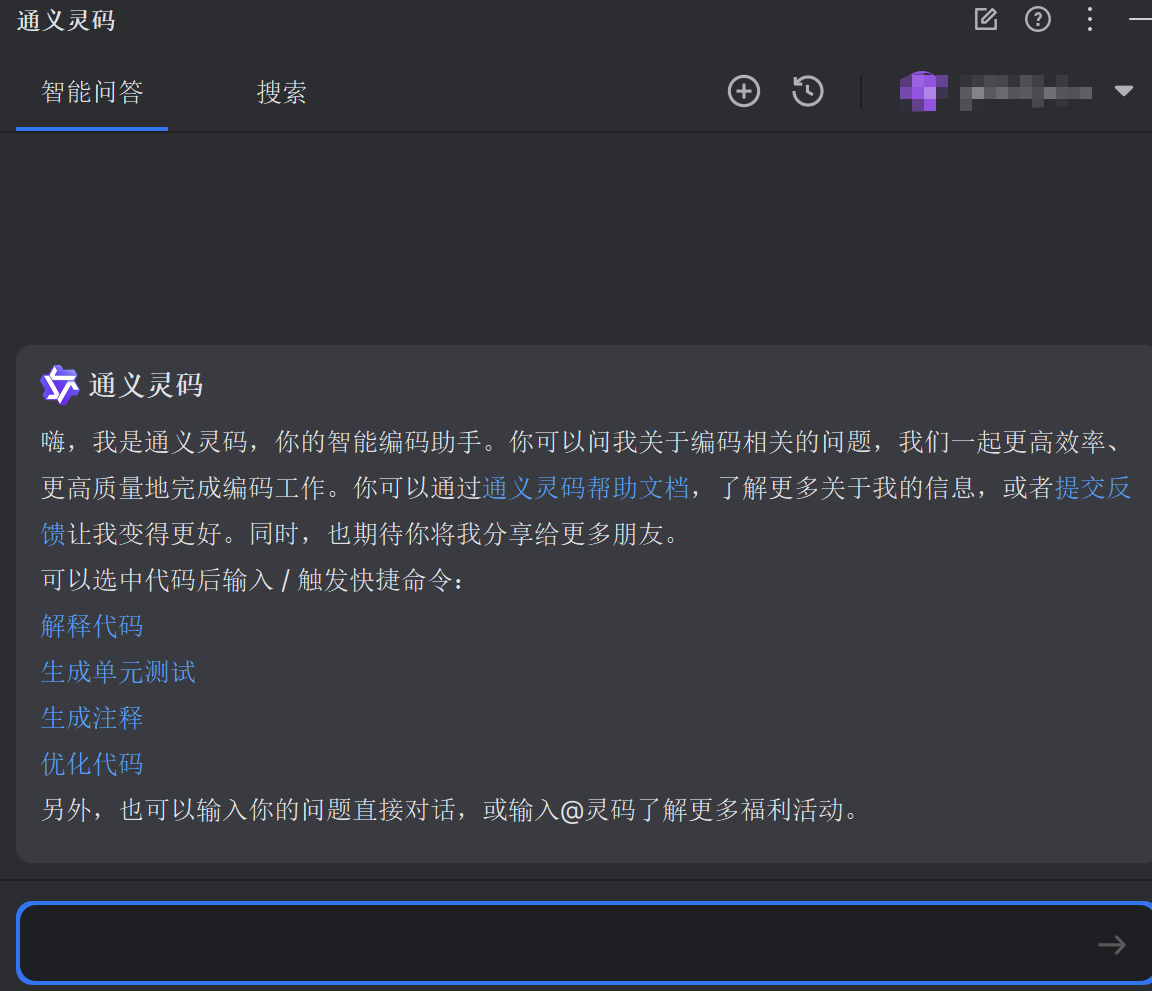Switch to the 搜索 tab
1152x991 pixels.
pyautogui.click(x=281, y=93)
